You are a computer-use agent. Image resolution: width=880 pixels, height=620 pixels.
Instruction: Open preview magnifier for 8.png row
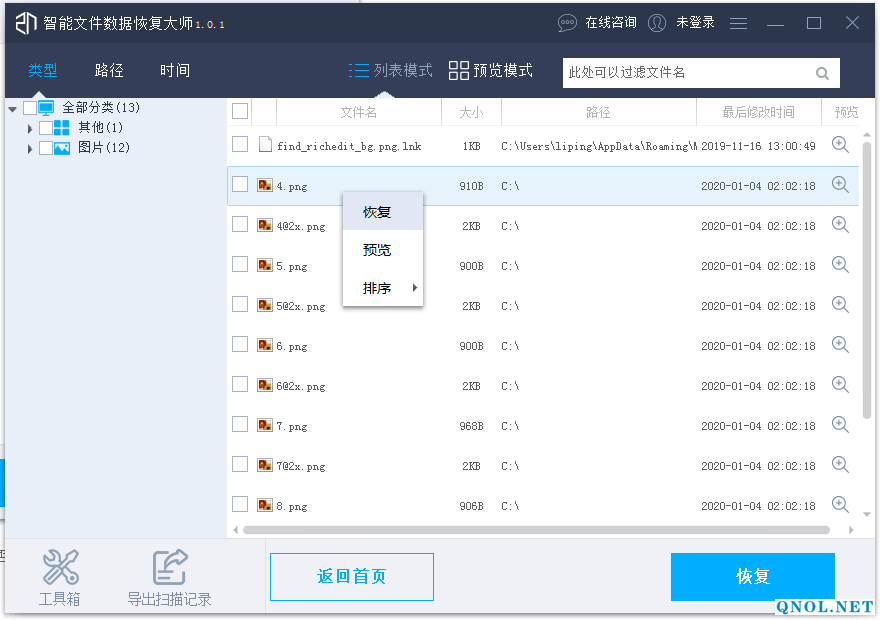(x=841, y=505)
